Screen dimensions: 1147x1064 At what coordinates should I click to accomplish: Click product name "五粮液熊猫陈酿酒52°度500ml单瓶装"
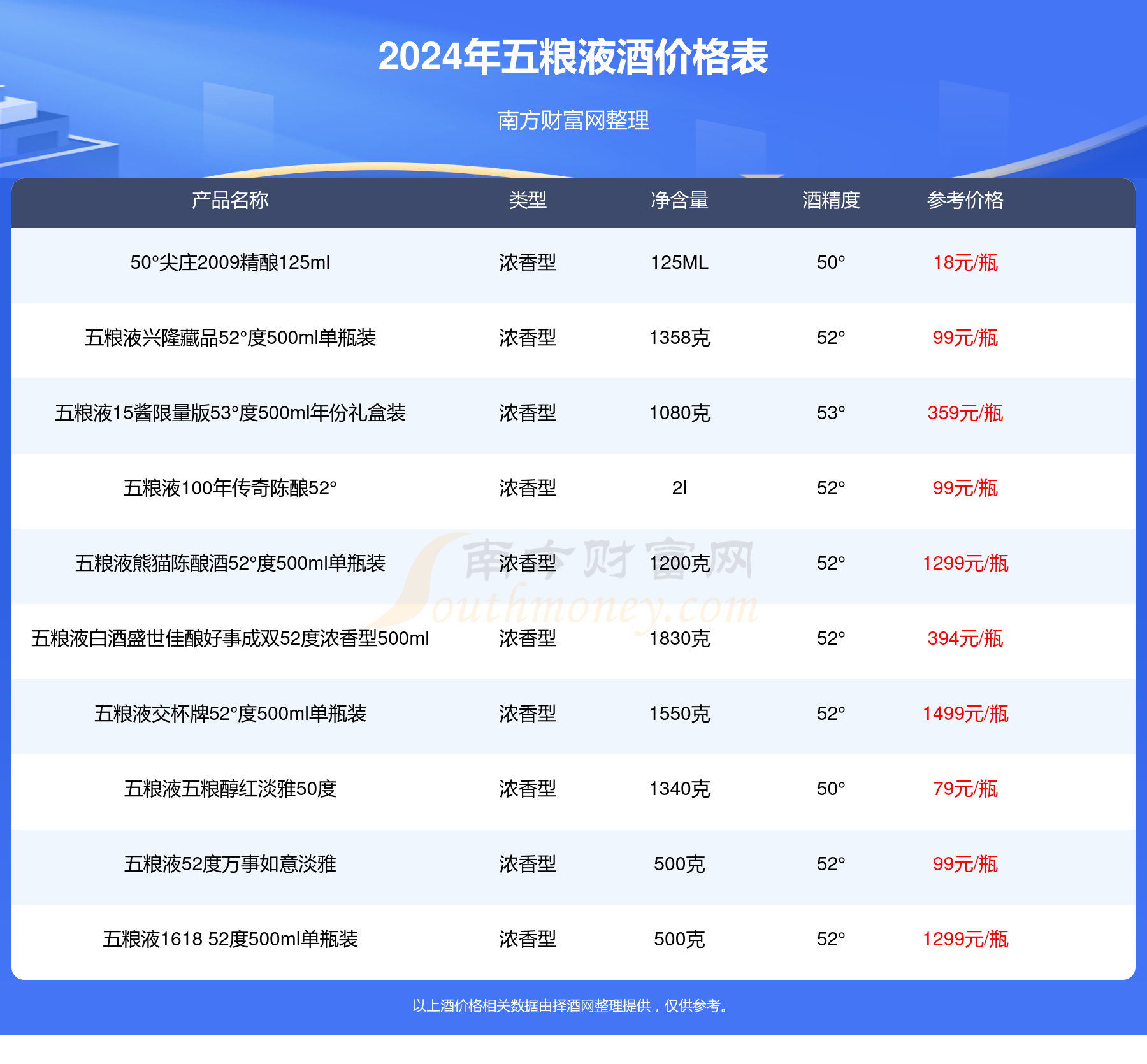tap(230, 563)
